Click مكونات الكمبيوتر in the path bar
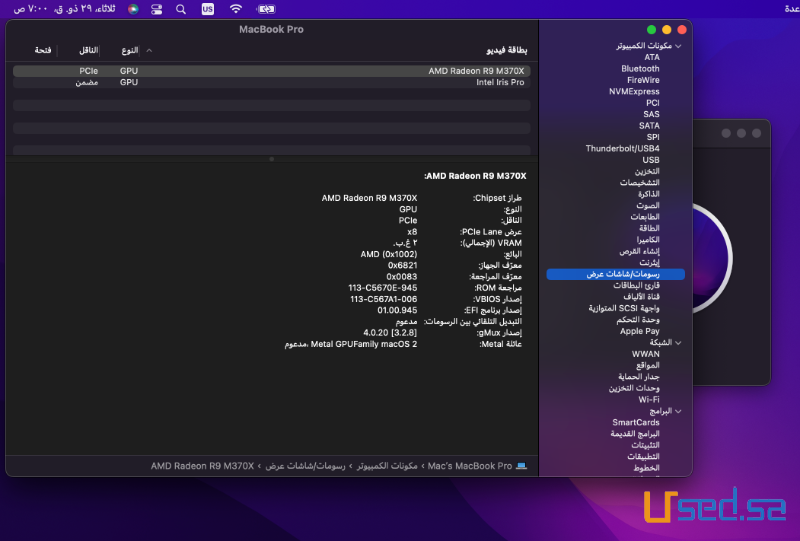This screenshot has height=541, width=800. coord(387,466)
